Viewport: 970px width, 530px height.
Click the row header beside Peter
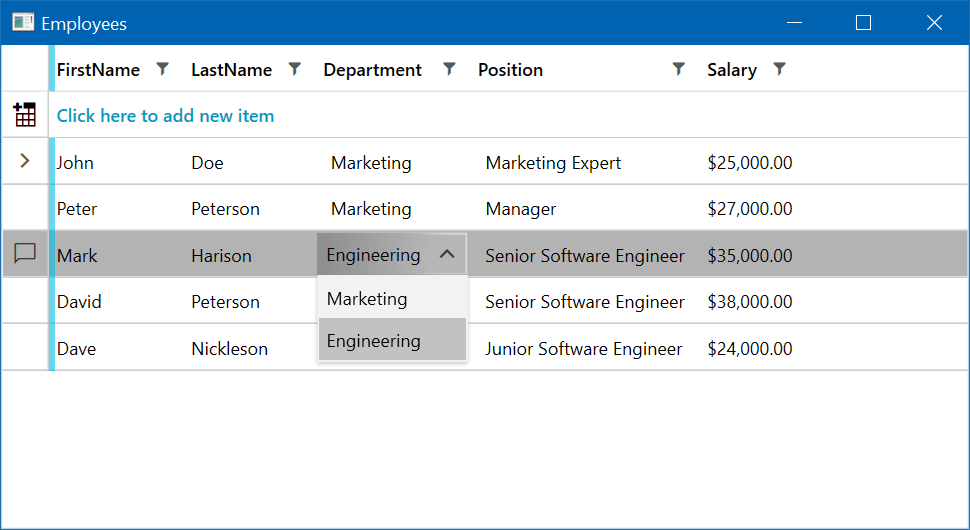(x=25, y=208)
